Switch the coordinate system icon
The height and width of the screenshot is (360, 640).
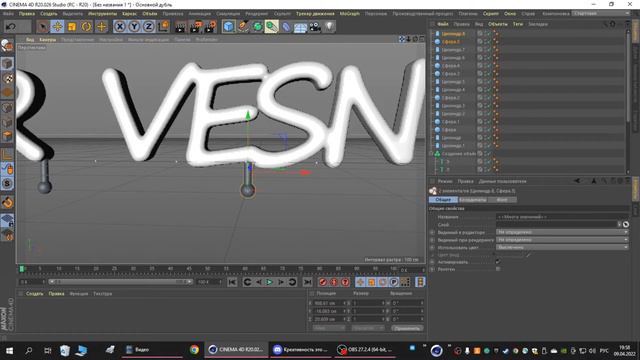click(x=163, y=27)
